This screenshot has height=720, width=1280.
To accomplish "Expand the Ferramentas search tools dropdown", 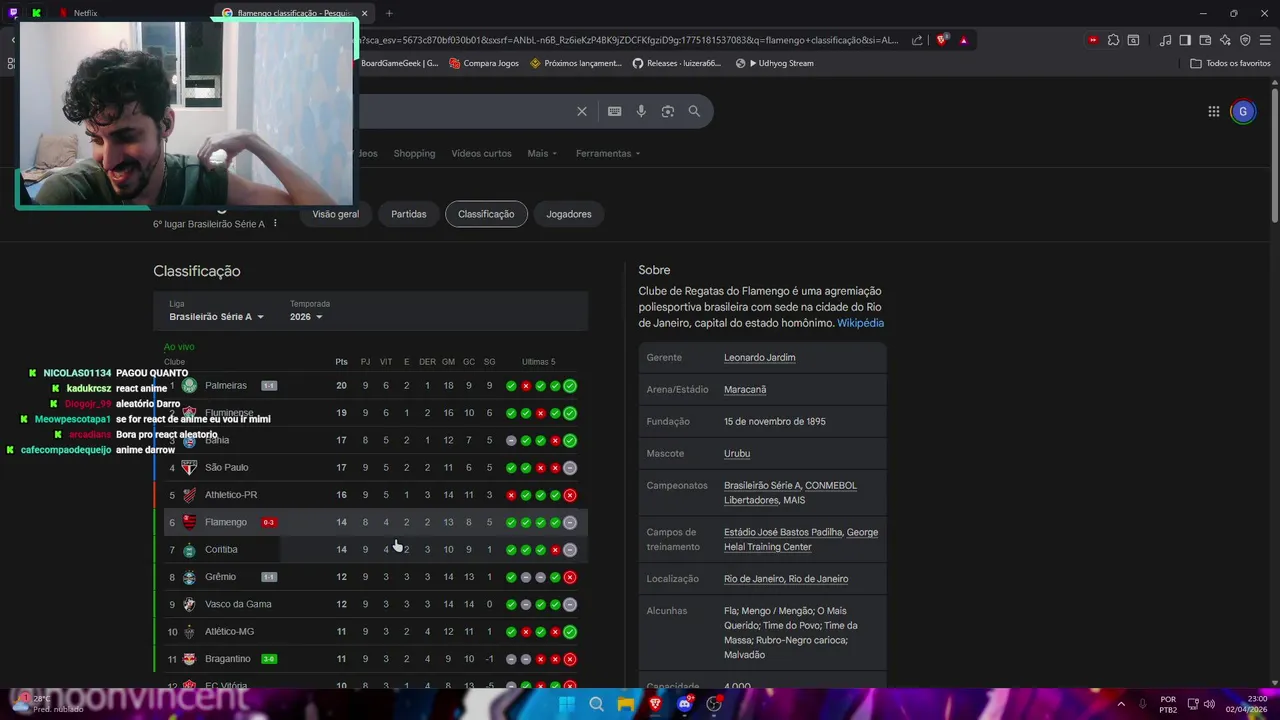I will pyautogui.click(x=608, y=153).
